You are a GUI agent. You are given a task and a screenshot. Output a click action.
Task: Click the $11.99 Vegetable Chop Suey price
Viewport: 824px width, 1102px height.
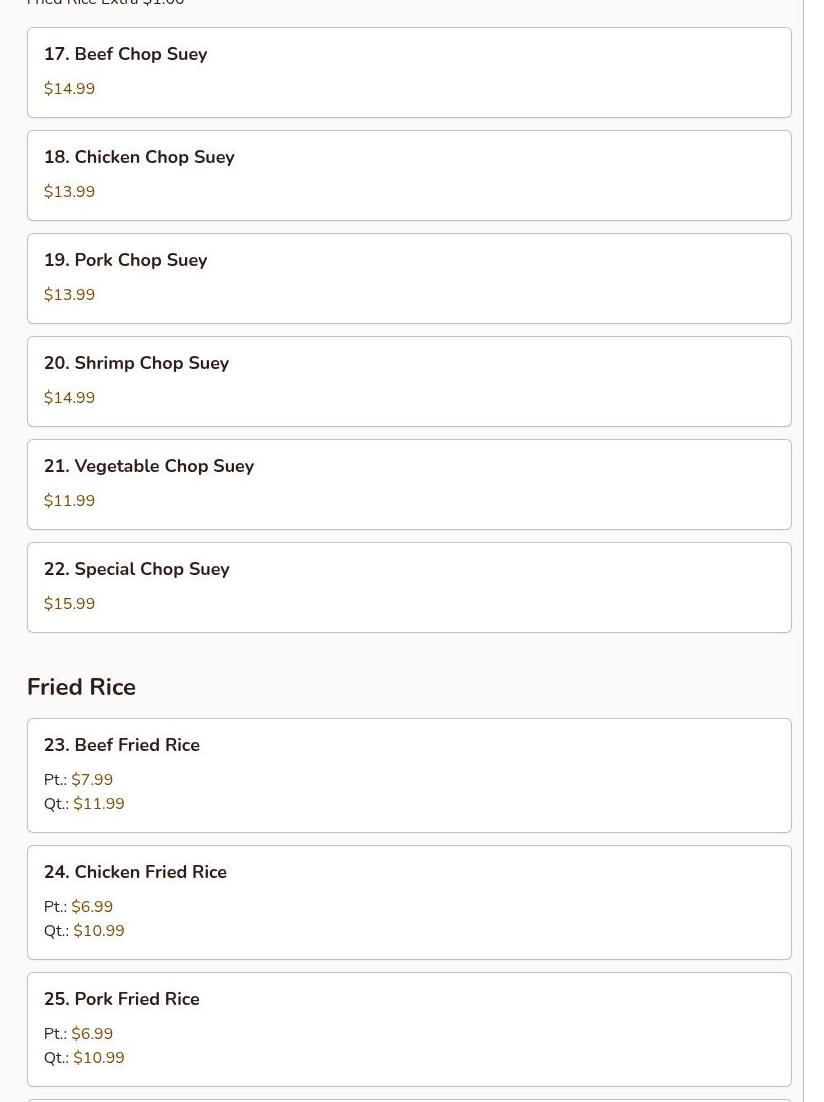click(69, 500)
